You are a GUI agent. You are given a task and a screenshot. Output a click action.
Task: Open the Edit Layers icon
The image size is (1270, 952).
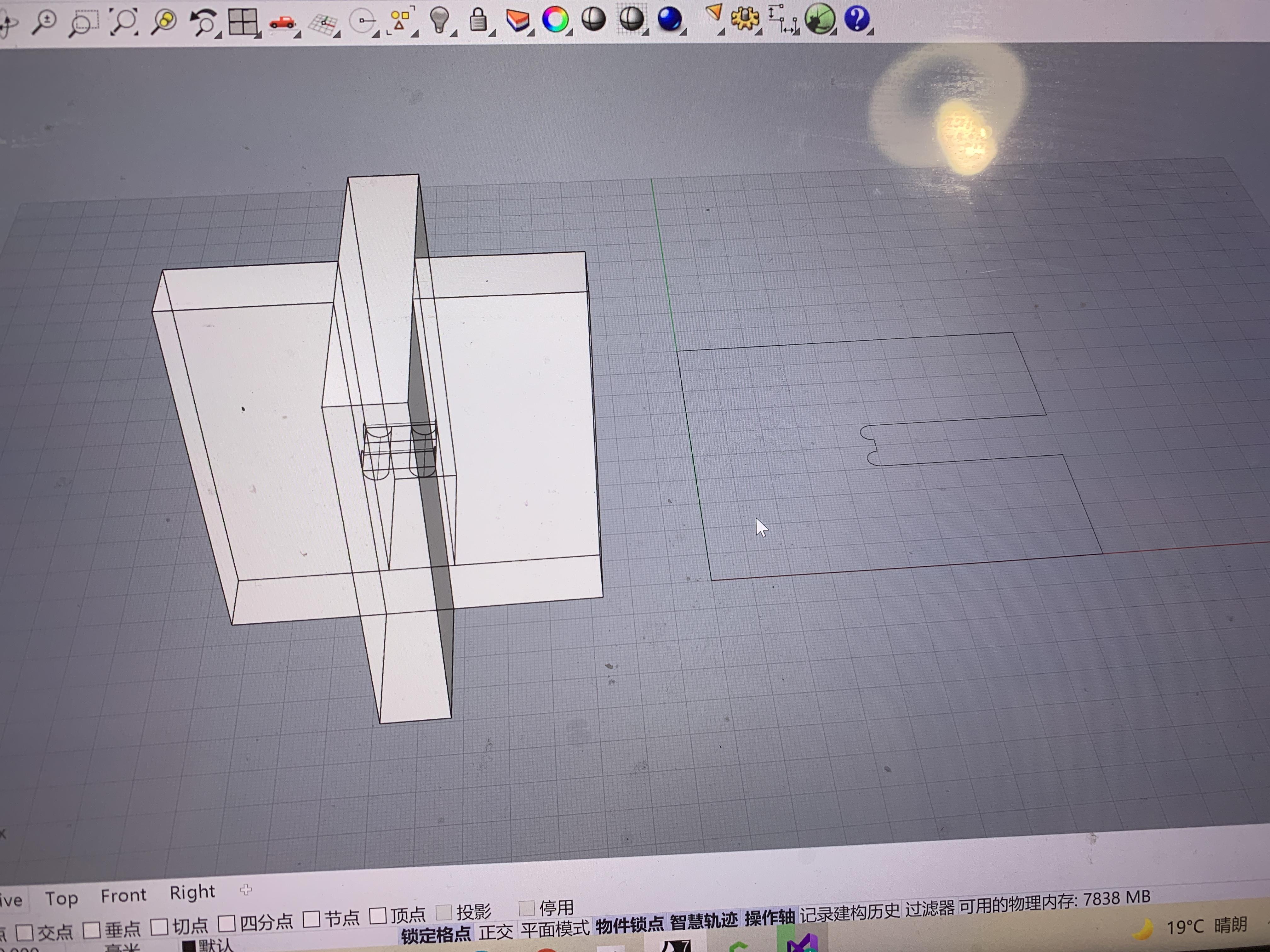pyautogui.click(x=517, y=20)
